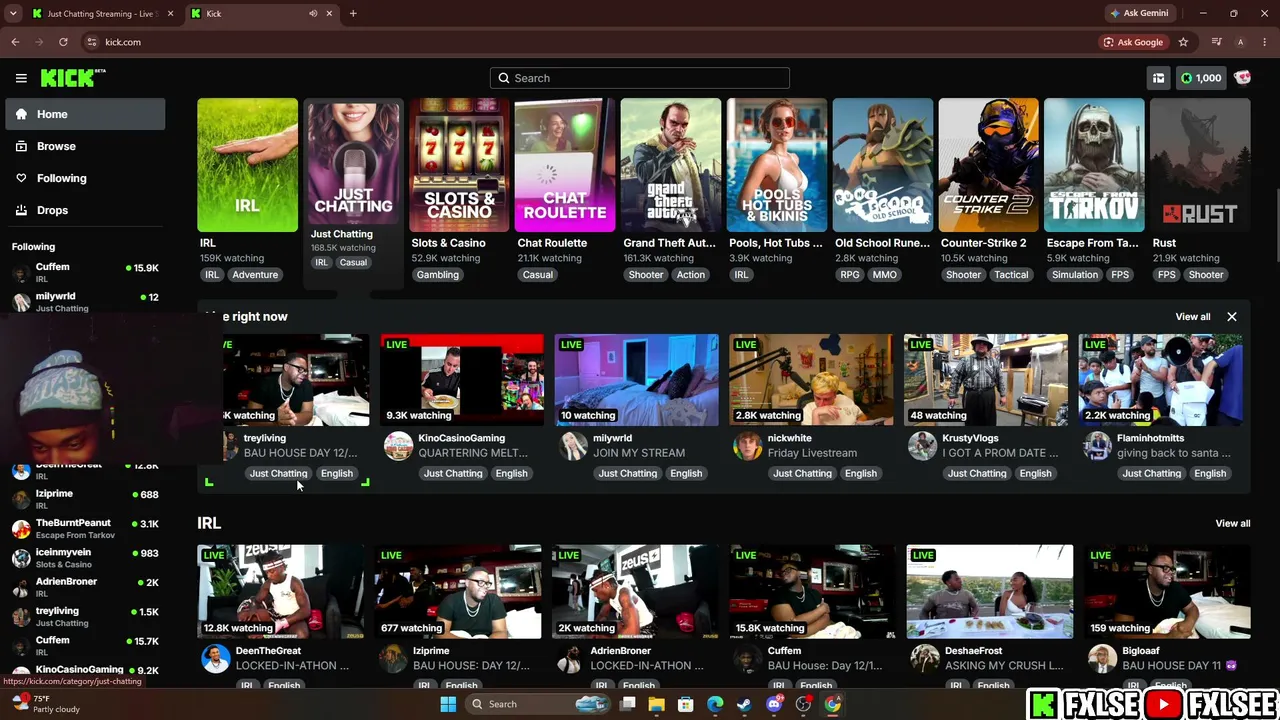Open Flaminhotmitts channel avatar
Image resolution: width=1280 pixels, height=720 pixels.
(1097, 446)
